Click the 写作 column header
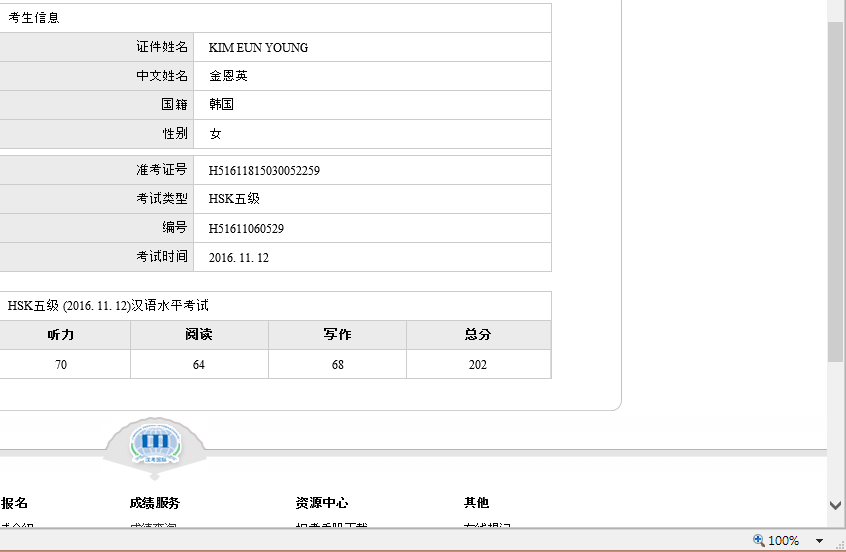846x552 pixels. 337,335
